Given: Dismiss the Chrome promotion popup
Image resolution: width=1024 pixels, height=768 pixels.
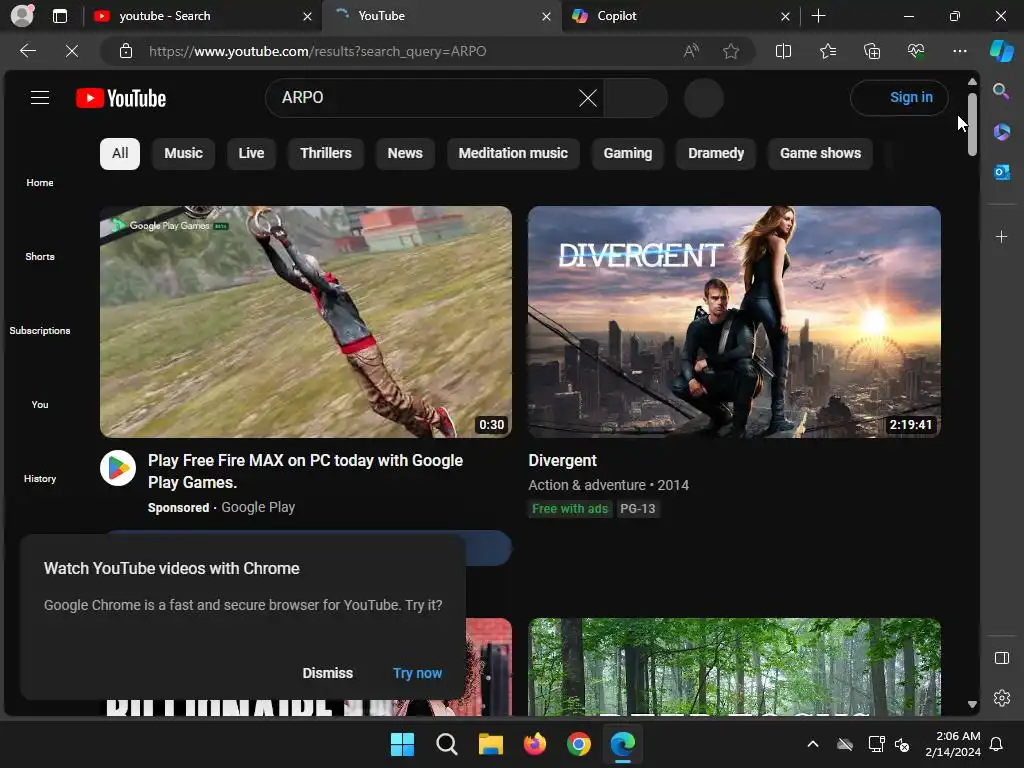Looking at the screenshot, I should tap(327, 673).
